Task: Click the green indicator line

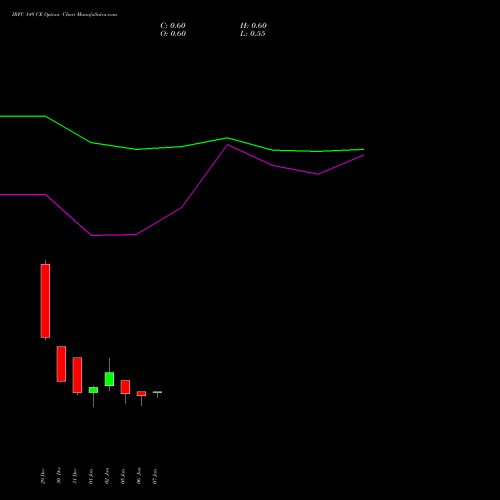Action: [x=182, y=146]
